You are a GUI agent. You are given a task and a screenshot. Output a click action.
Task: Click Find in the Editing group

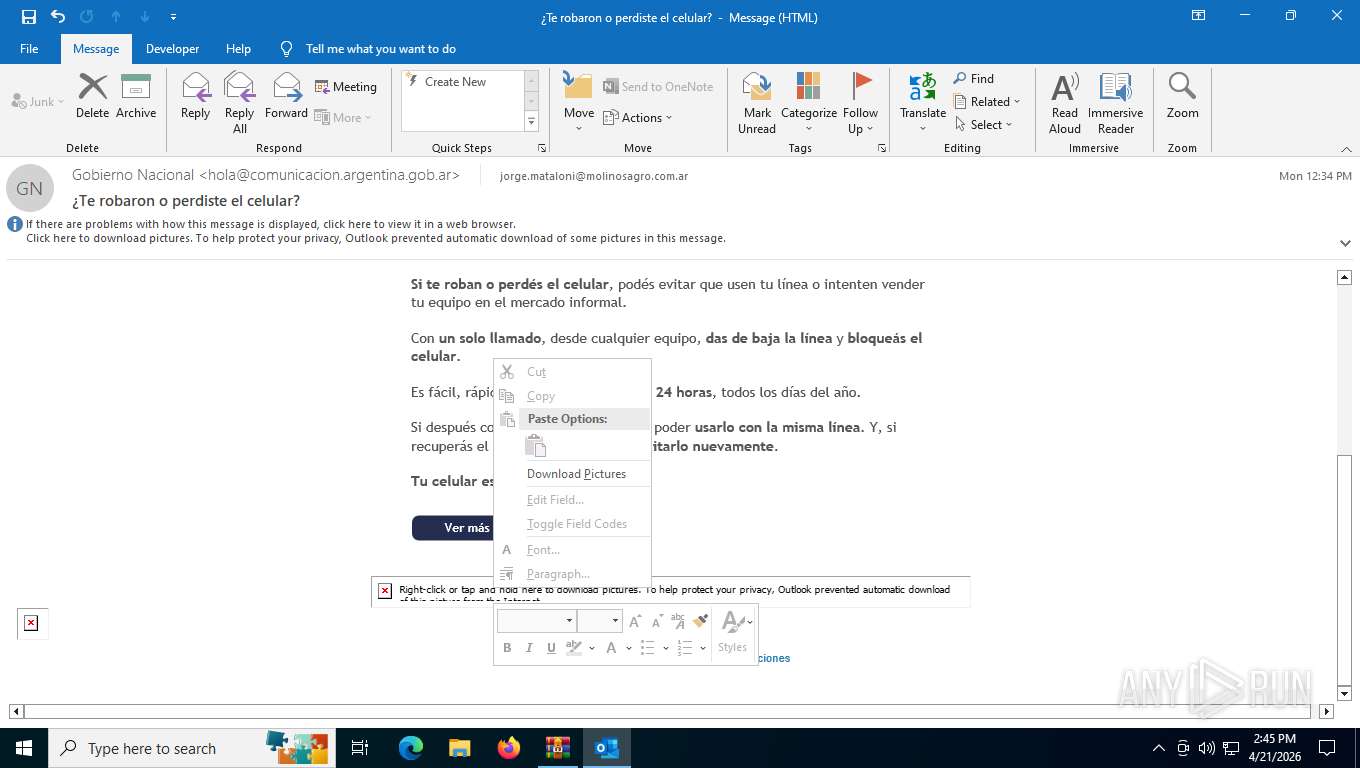coord(973,78)
